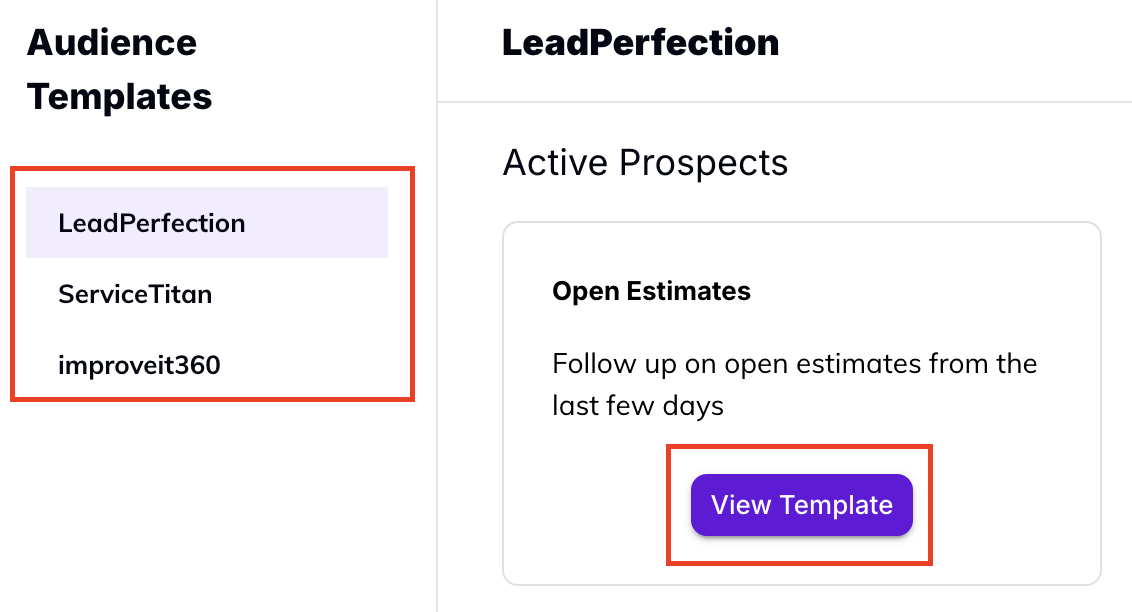Click the "Follow up on open estimates" text
The height and width of the screenshot is (612, 1132).
794,363
